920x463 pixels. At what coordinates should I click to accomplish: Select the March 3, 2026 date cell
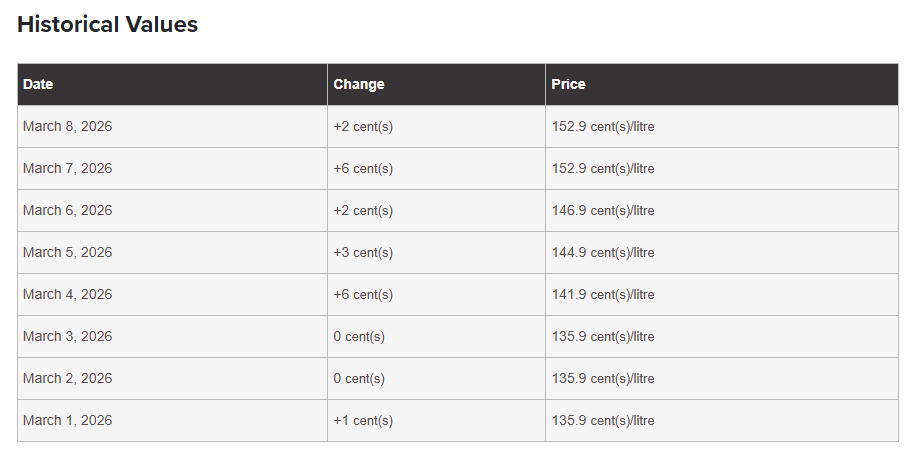[x=67, y=337]
